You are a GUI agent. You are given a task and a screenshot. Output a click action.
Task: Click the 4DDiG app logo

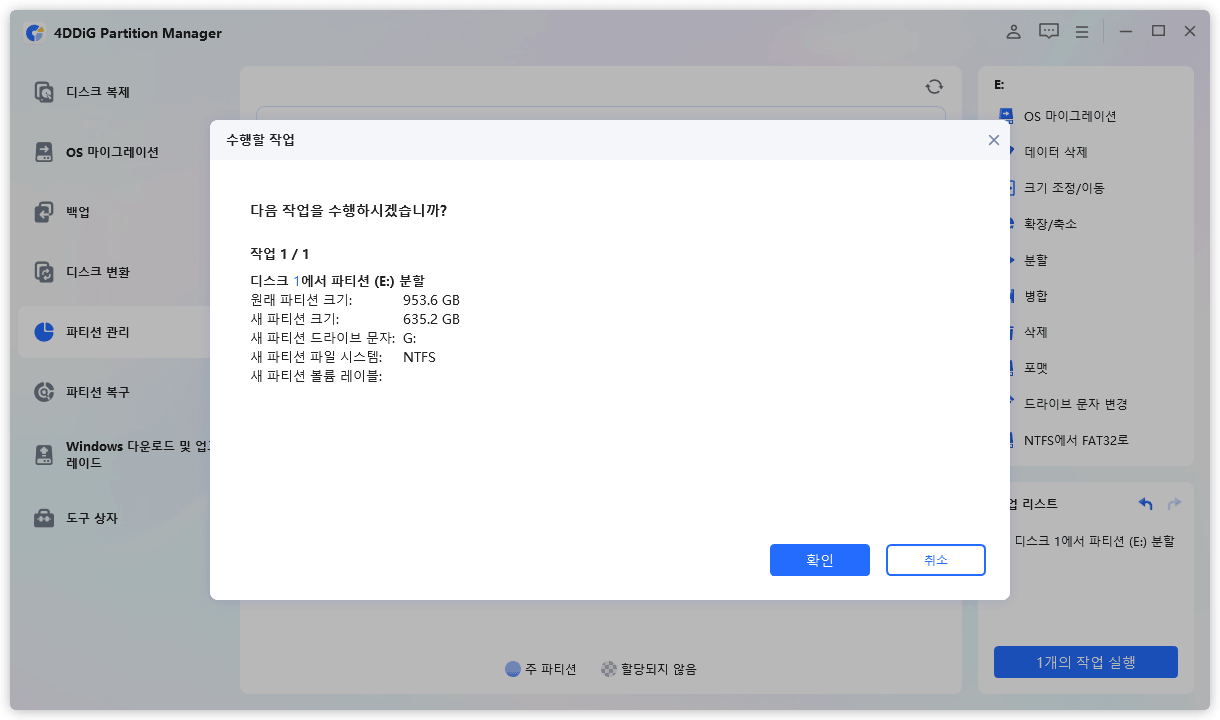pos(35,33)
